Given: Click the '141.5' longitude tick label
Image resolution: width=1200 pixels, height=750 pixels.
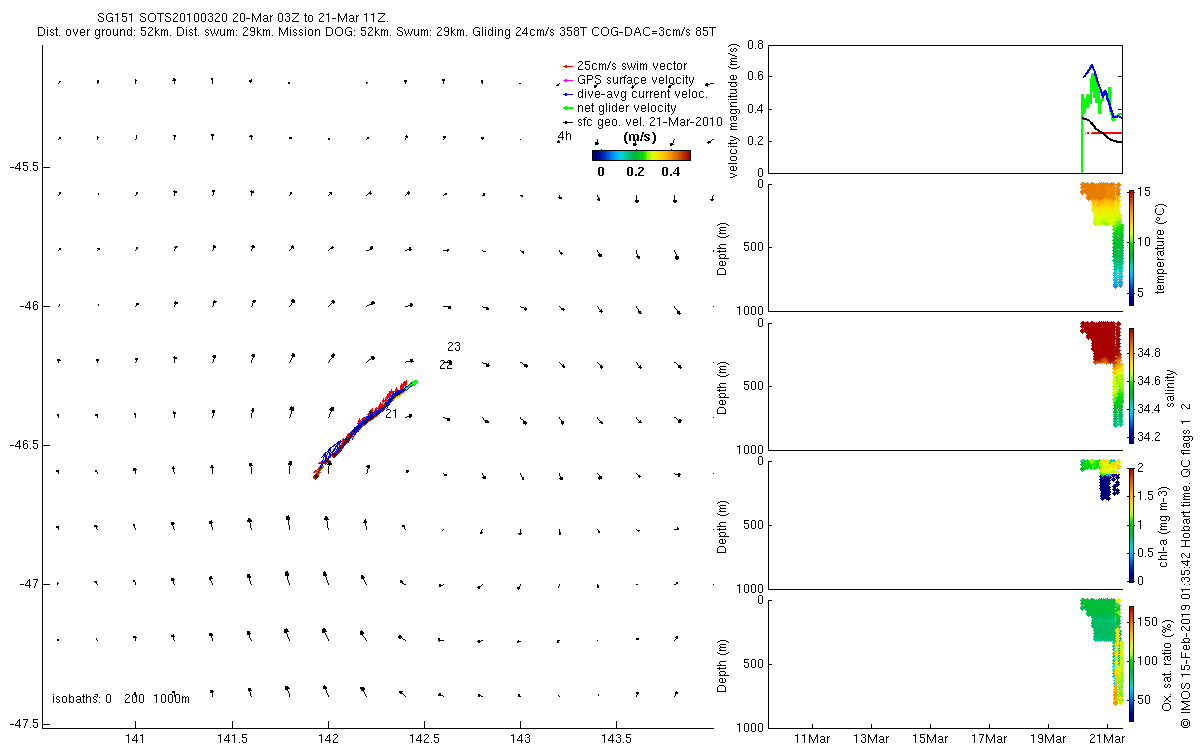Looking at the screenshot, I should tap(232, 739).
